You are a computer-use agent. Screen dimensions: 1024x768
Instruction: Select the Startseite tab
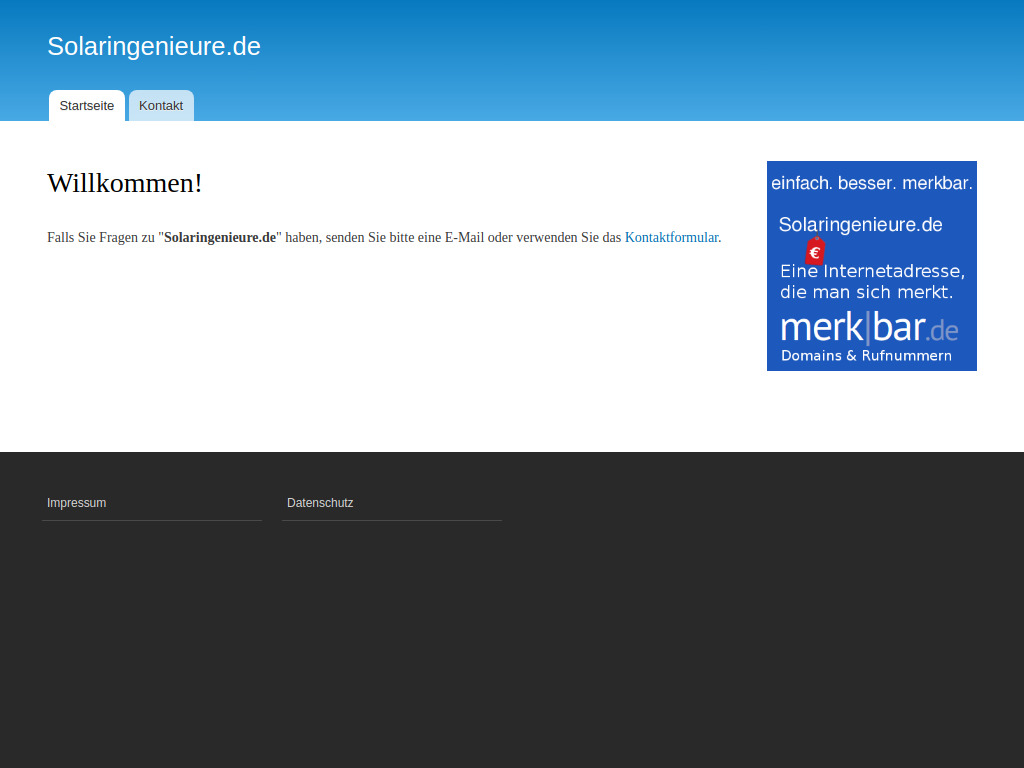[x=87, y=105]
